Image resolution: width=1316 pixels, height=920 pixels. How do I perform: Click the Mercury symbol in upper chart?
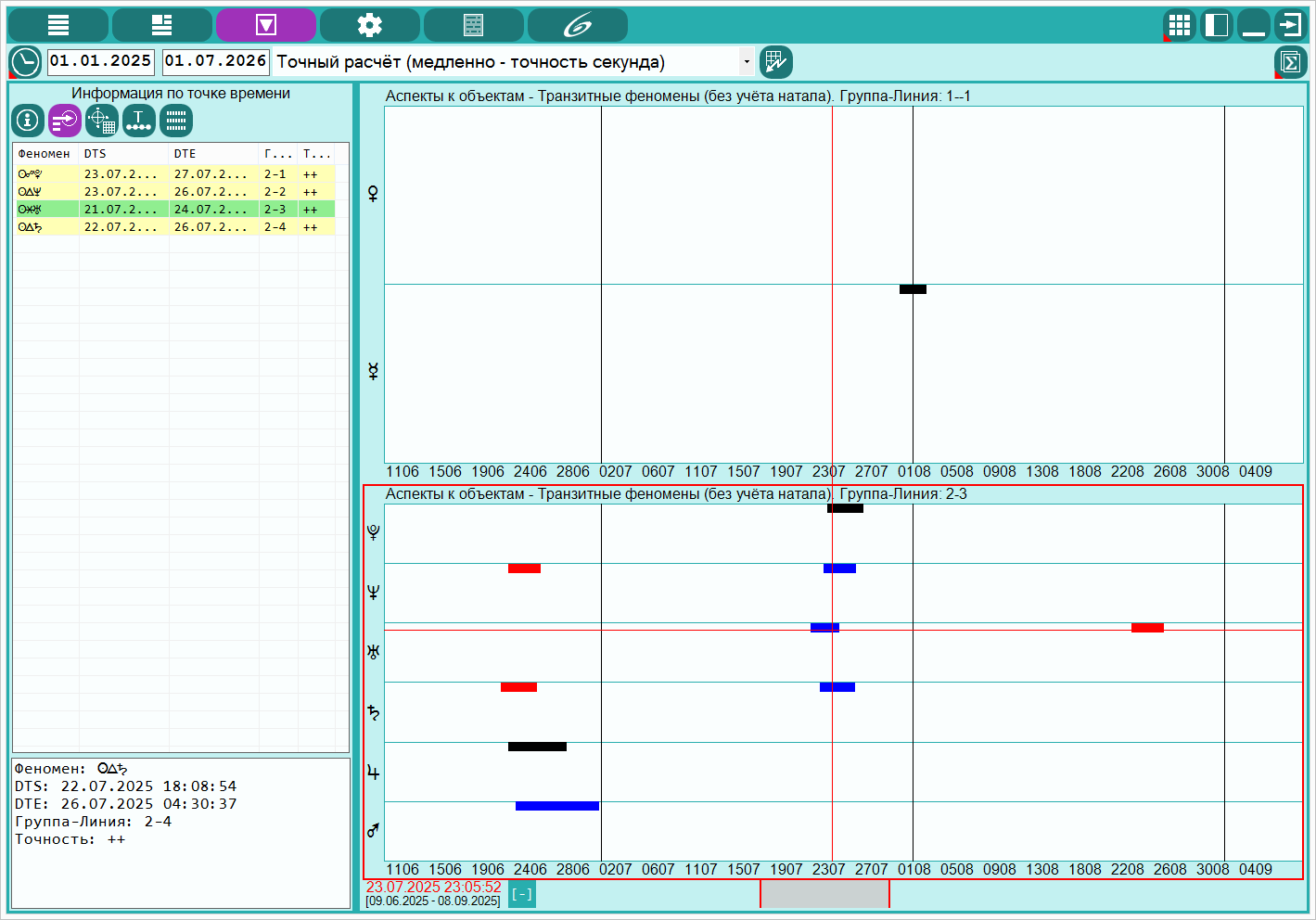373,372
